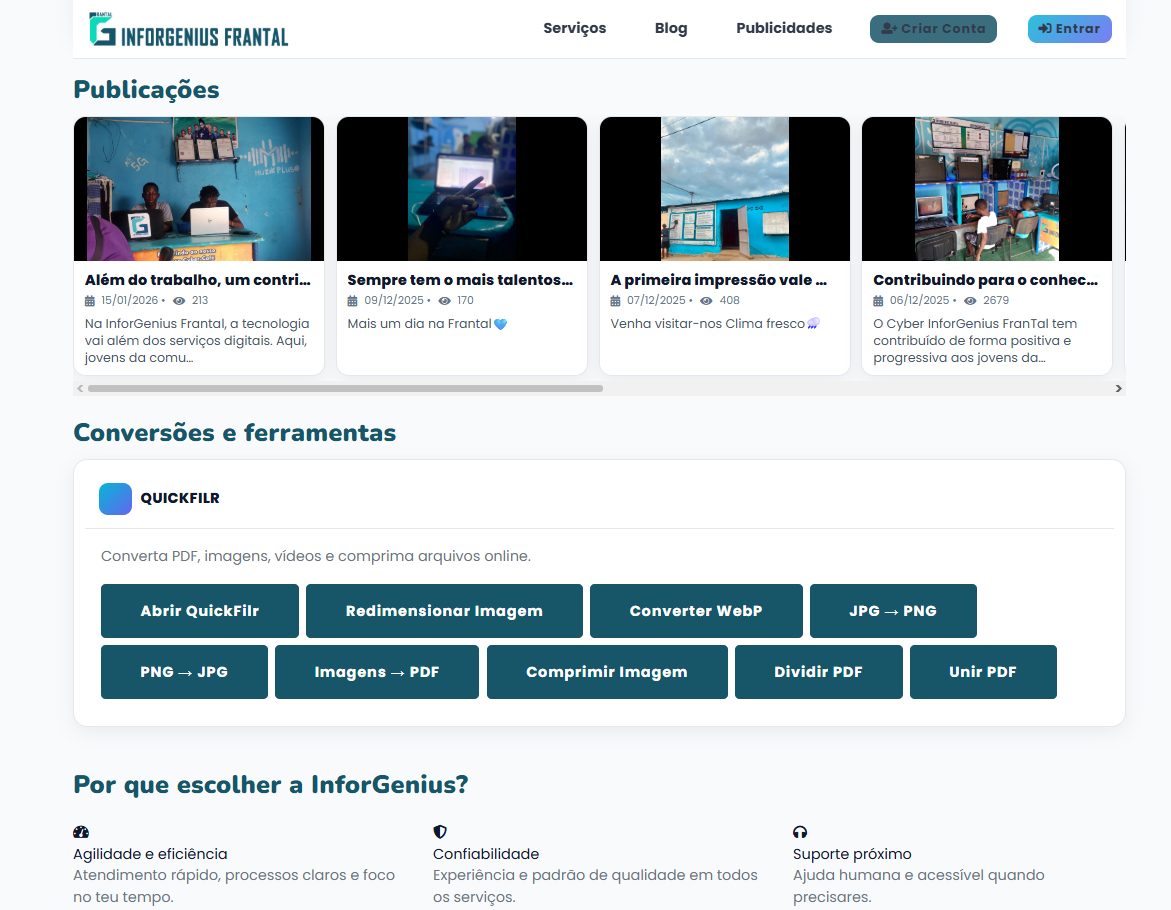Click the speedometer icon above Agilidade e eficiência

tap(81, 832)
